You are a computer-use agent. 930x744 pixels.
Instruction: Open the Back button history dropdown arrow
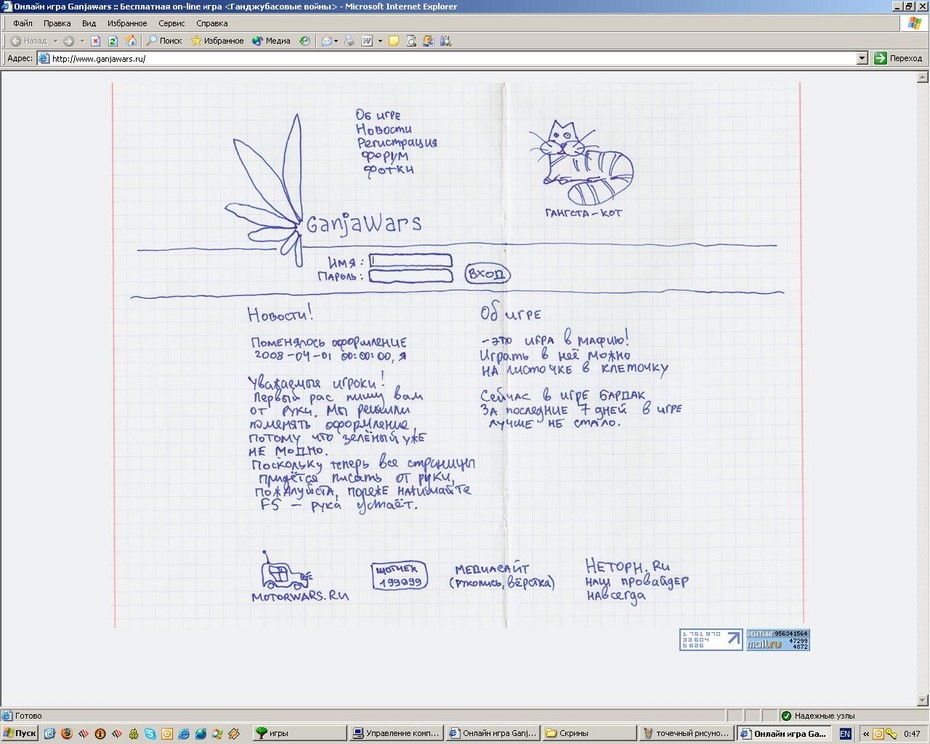coord(55,41)
